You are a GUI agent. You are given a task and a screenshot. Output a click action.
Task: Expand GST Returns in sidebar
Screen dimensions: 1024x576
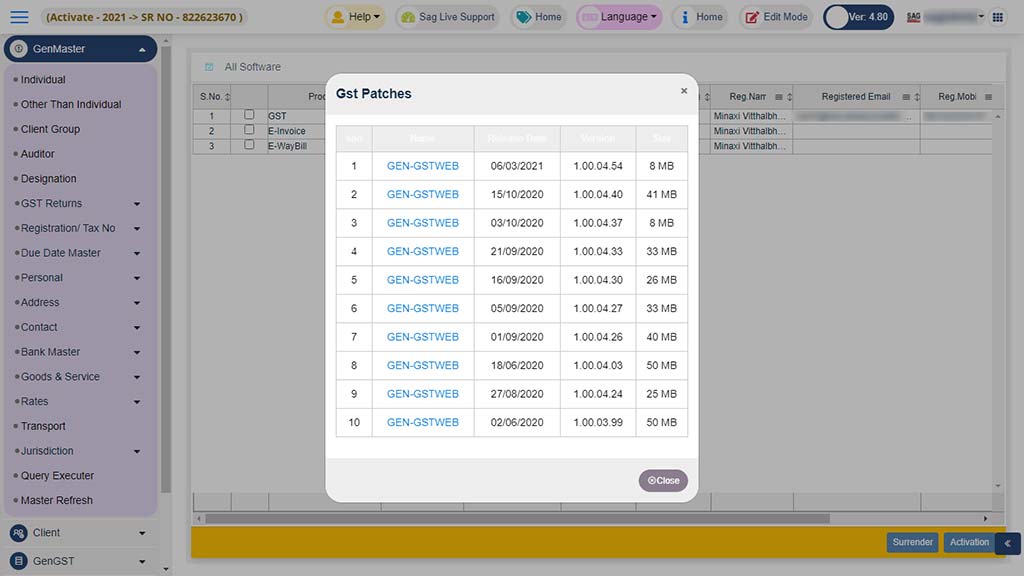(x=80, y=203)
